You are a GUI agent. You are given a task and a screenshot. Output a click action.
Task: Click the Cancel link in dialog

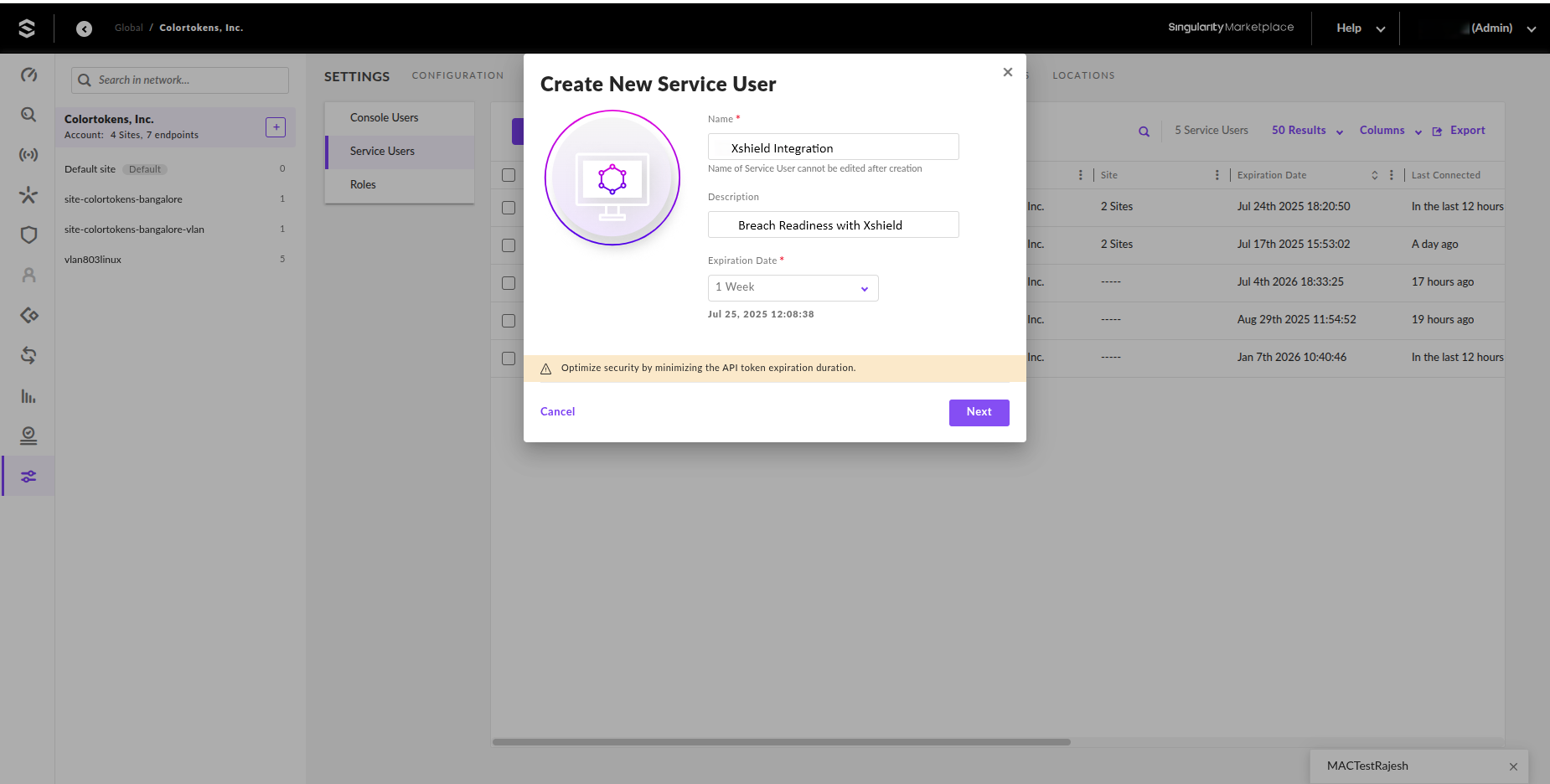[557, 412]
